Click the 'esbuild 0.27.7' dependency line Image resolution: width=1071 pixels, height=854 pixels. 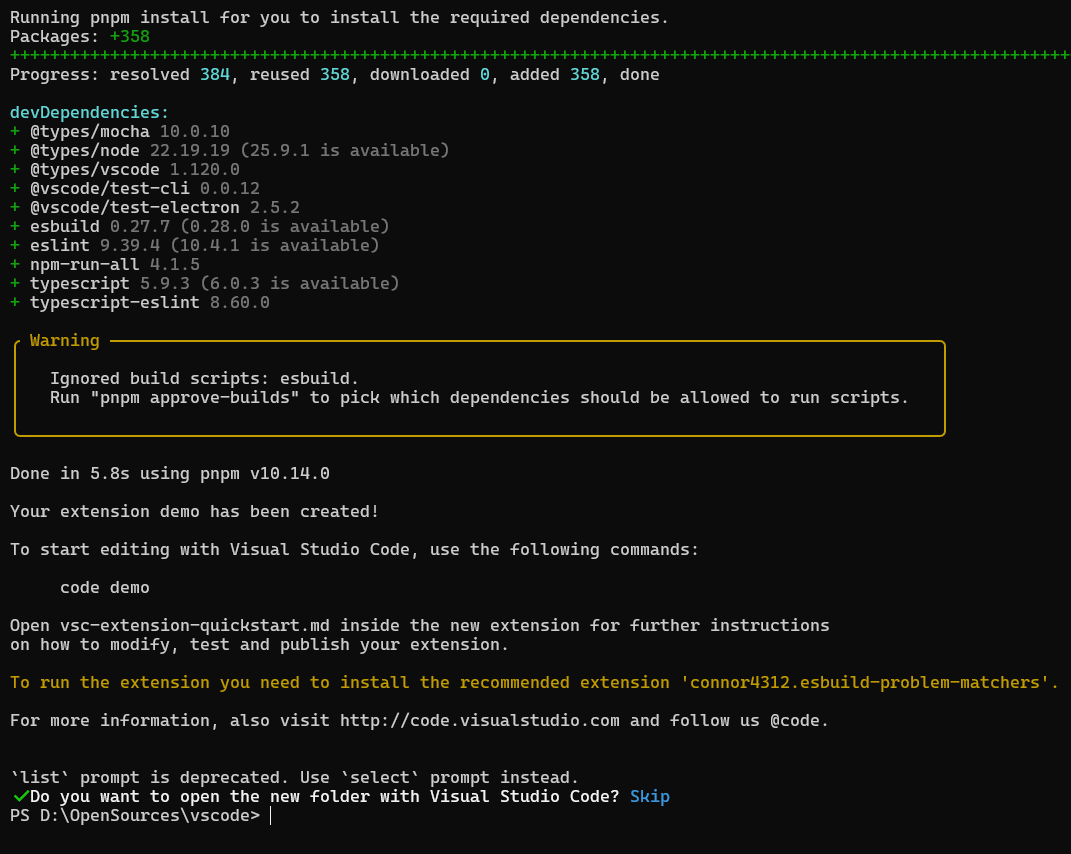click(x=199, y=226)
